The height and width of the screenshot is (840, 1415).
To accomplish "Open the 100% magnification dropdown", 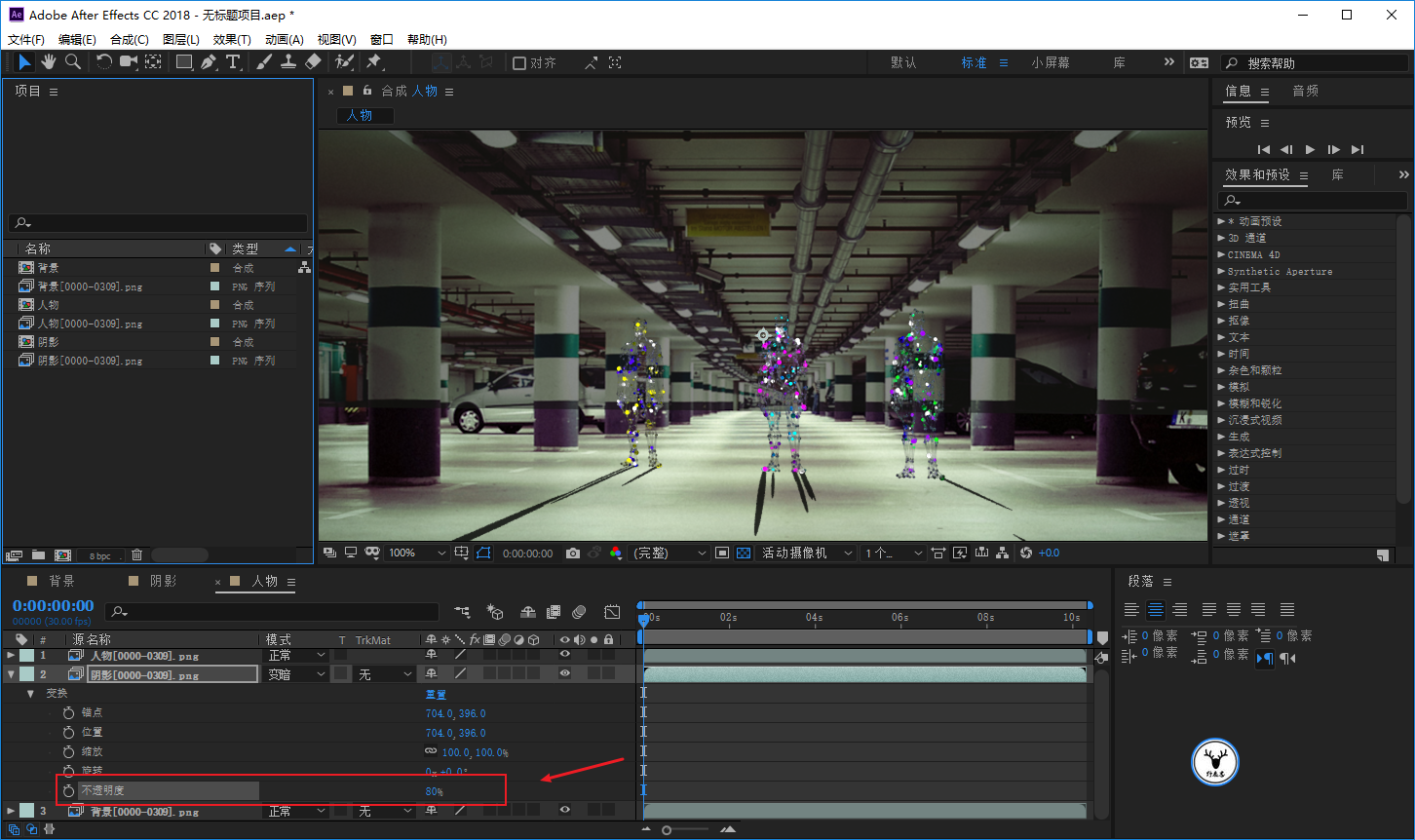I will pos(417,554).
